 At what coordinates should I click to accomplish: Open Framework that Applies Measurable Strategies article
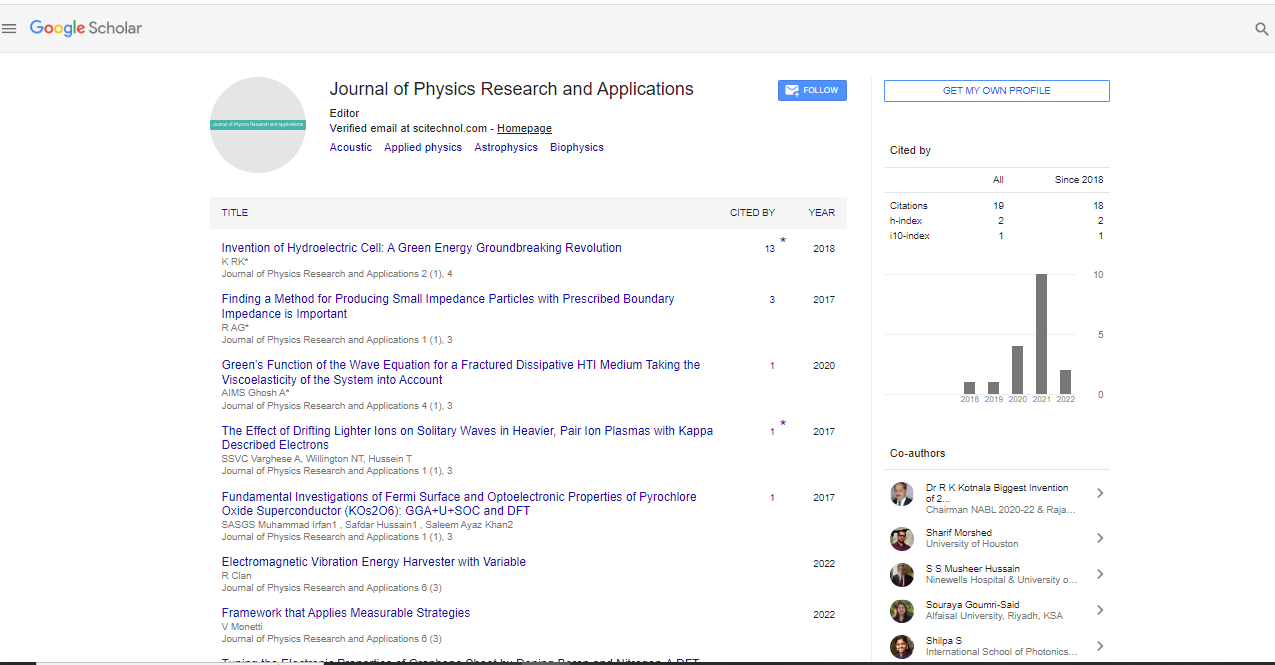click(x=346, y=613)
